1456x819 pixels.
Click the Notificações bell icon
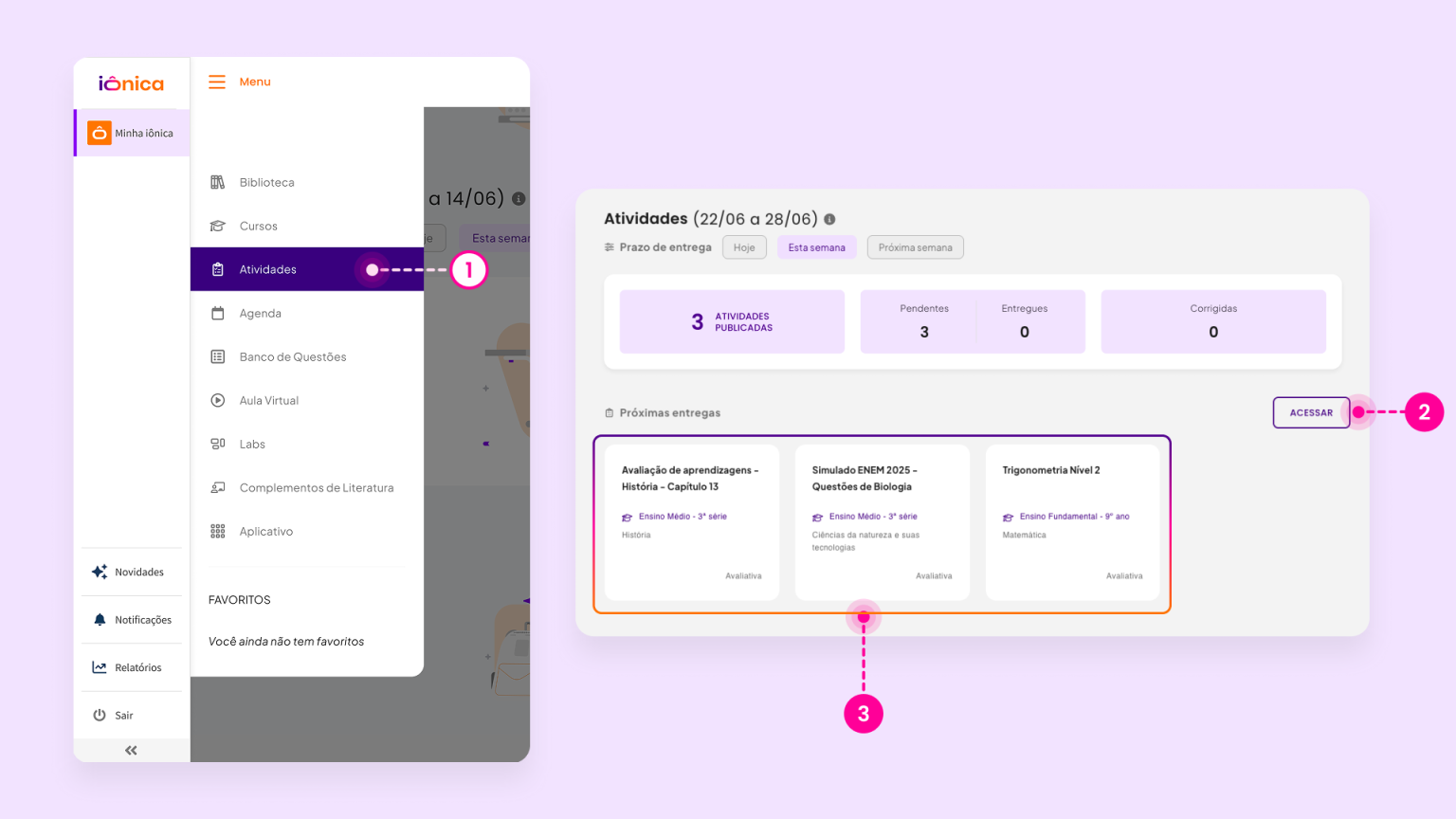point(100,620)
